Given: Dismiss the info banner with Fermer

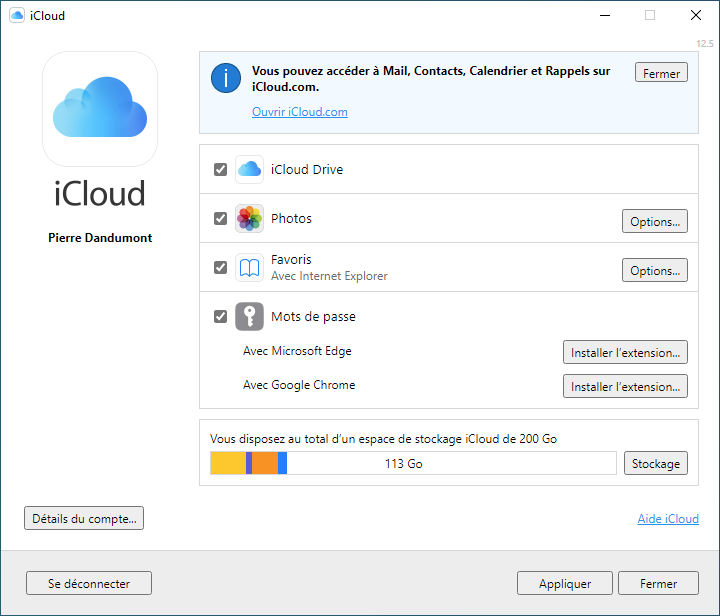Looking at the screenshot, I should coord(661,73).
